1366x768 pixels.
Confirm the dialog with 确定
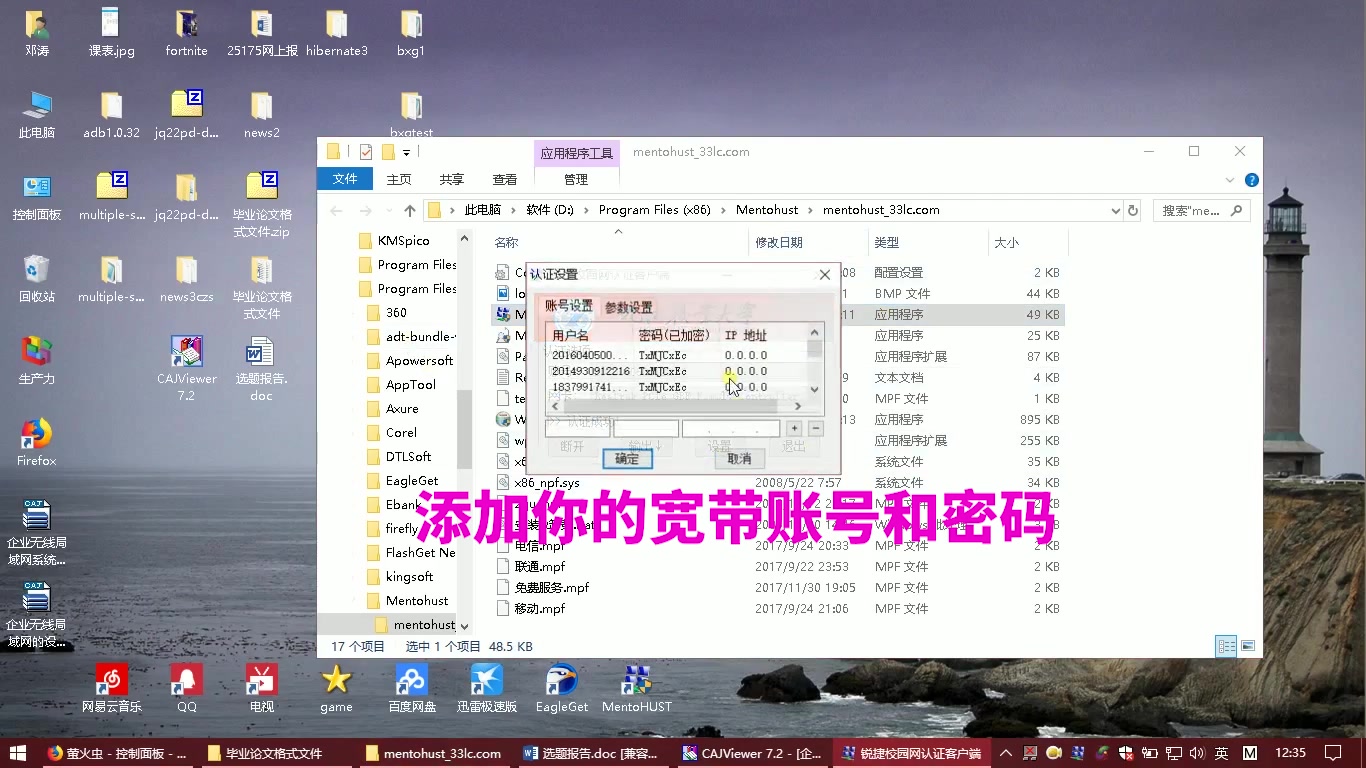[627, 459]
